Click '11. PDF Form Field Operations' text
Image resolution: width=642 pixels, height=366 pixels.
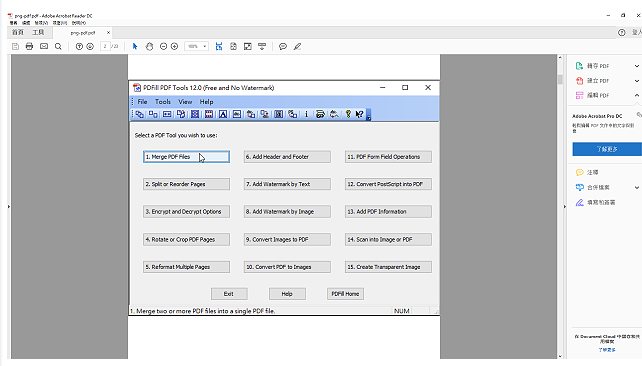coord(384,157)
